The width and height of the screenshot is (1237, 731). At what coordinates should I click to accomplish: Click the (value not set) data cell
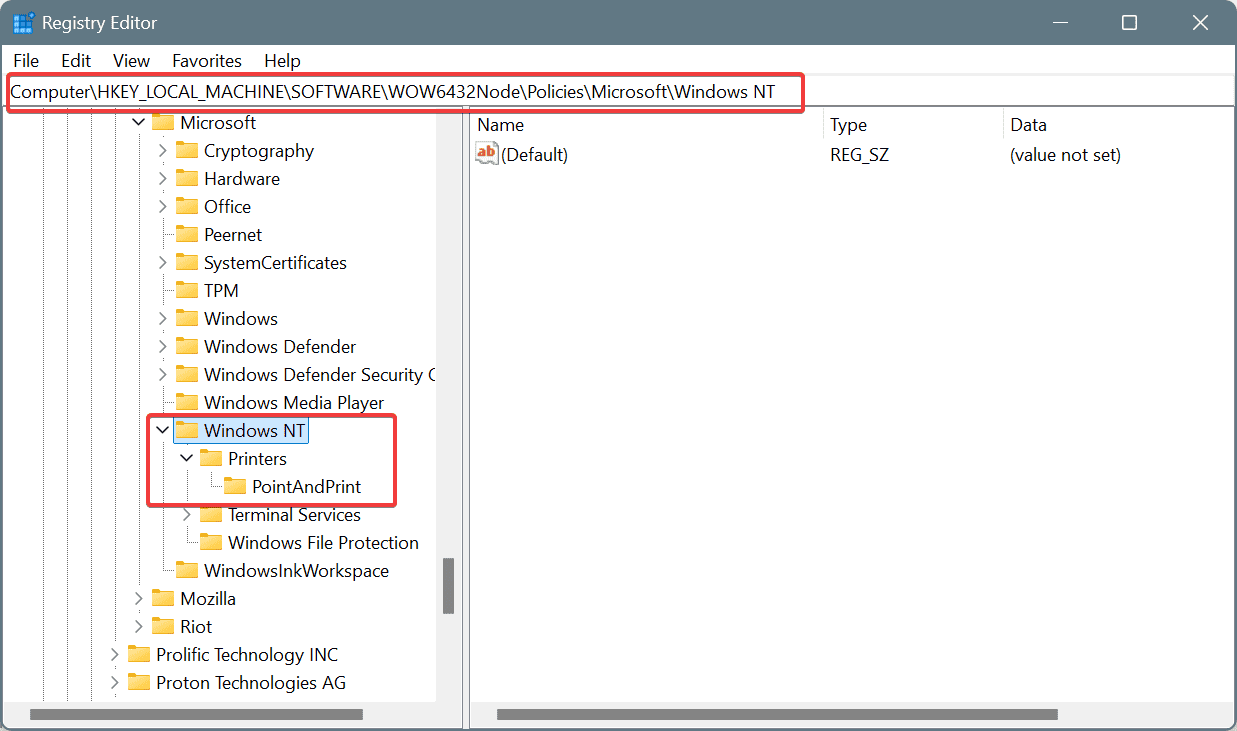1065,155
